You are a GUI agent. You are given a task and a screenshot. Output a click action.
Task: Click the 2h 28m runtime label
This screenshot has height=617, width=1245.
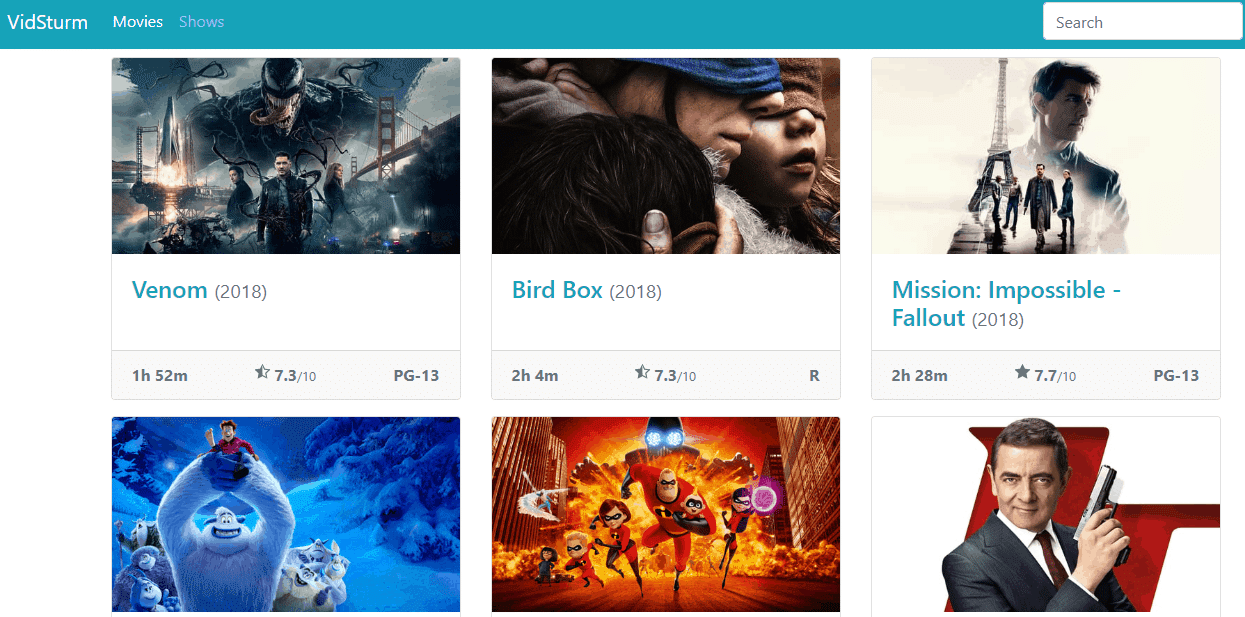tap(920, 376)
